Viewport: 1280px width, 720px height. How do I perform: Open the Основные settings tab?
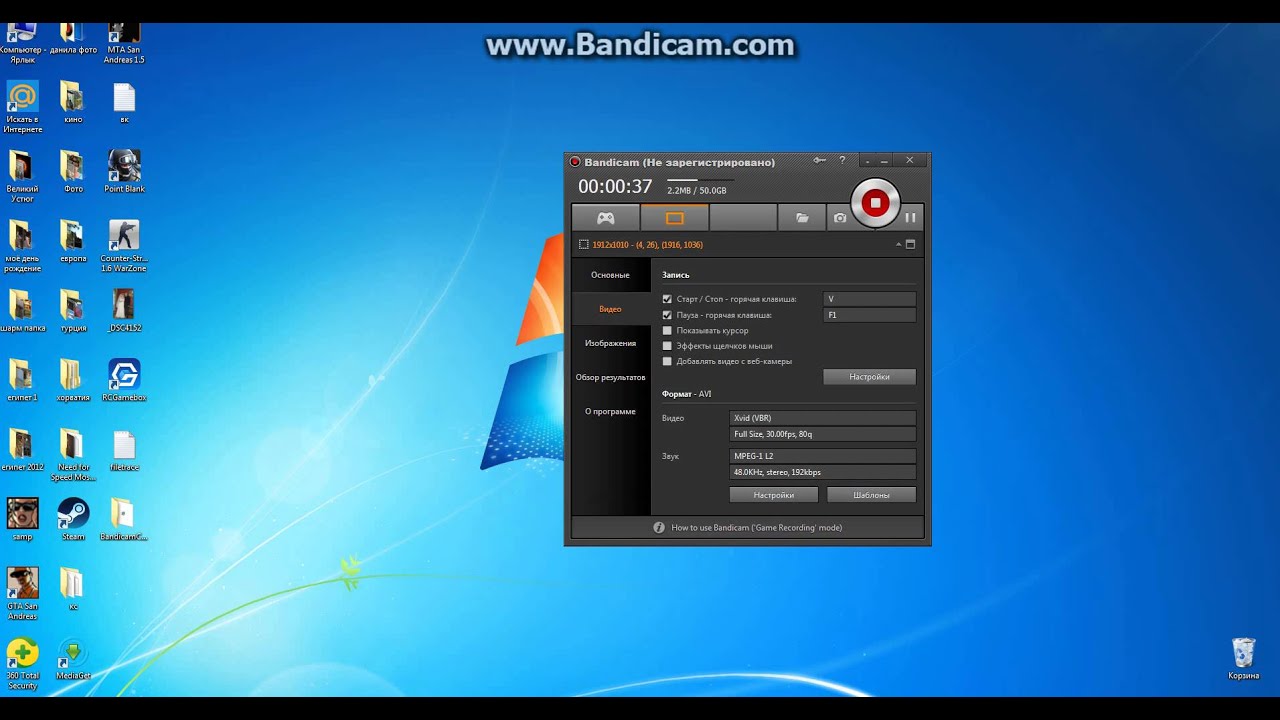pyautogui.click(x=610, y=275)
